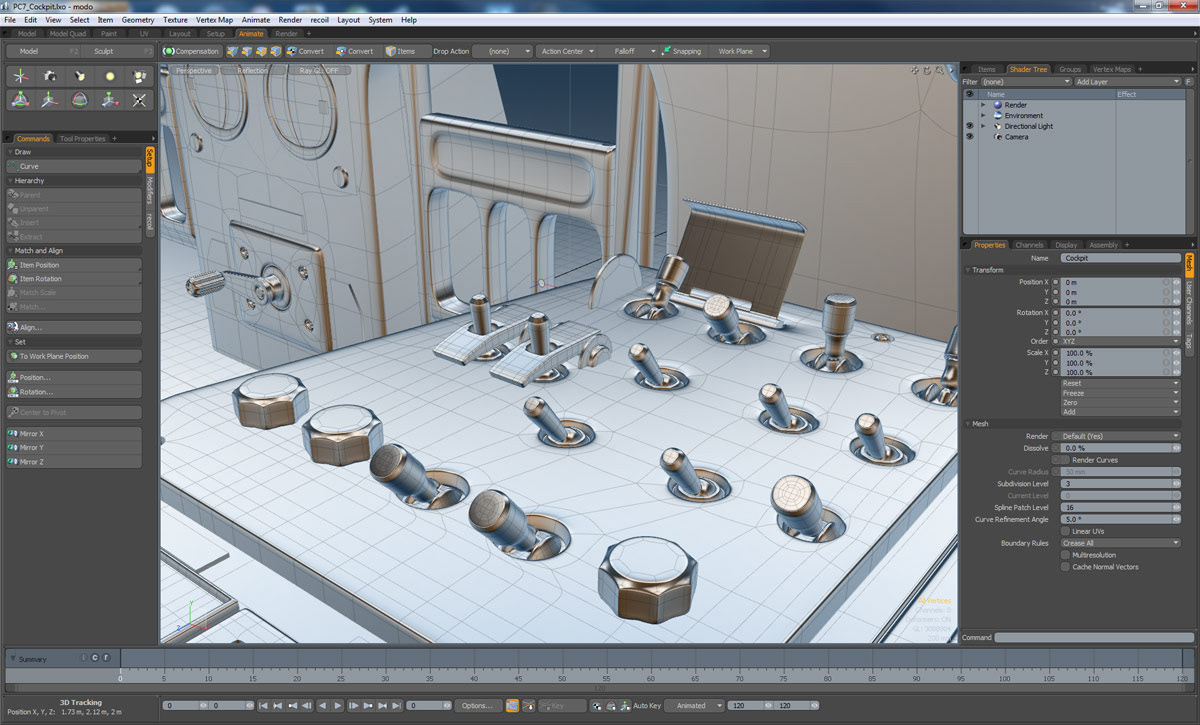The image size is (1200, 725).
Task: Toggle the Snapping button
Action: (x=681, y=51)
